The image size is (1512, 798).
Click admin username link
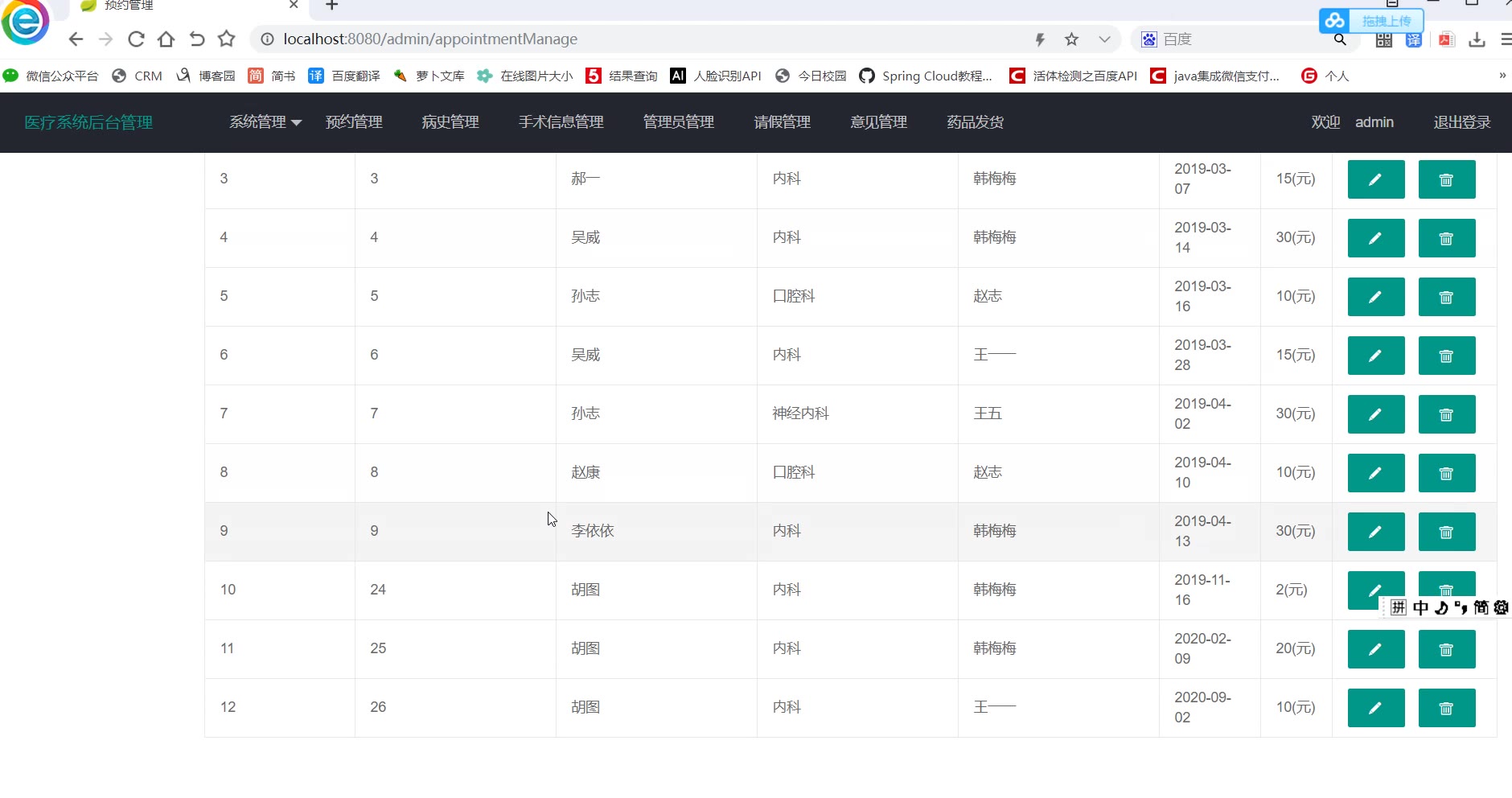[x=1374, y=122]
